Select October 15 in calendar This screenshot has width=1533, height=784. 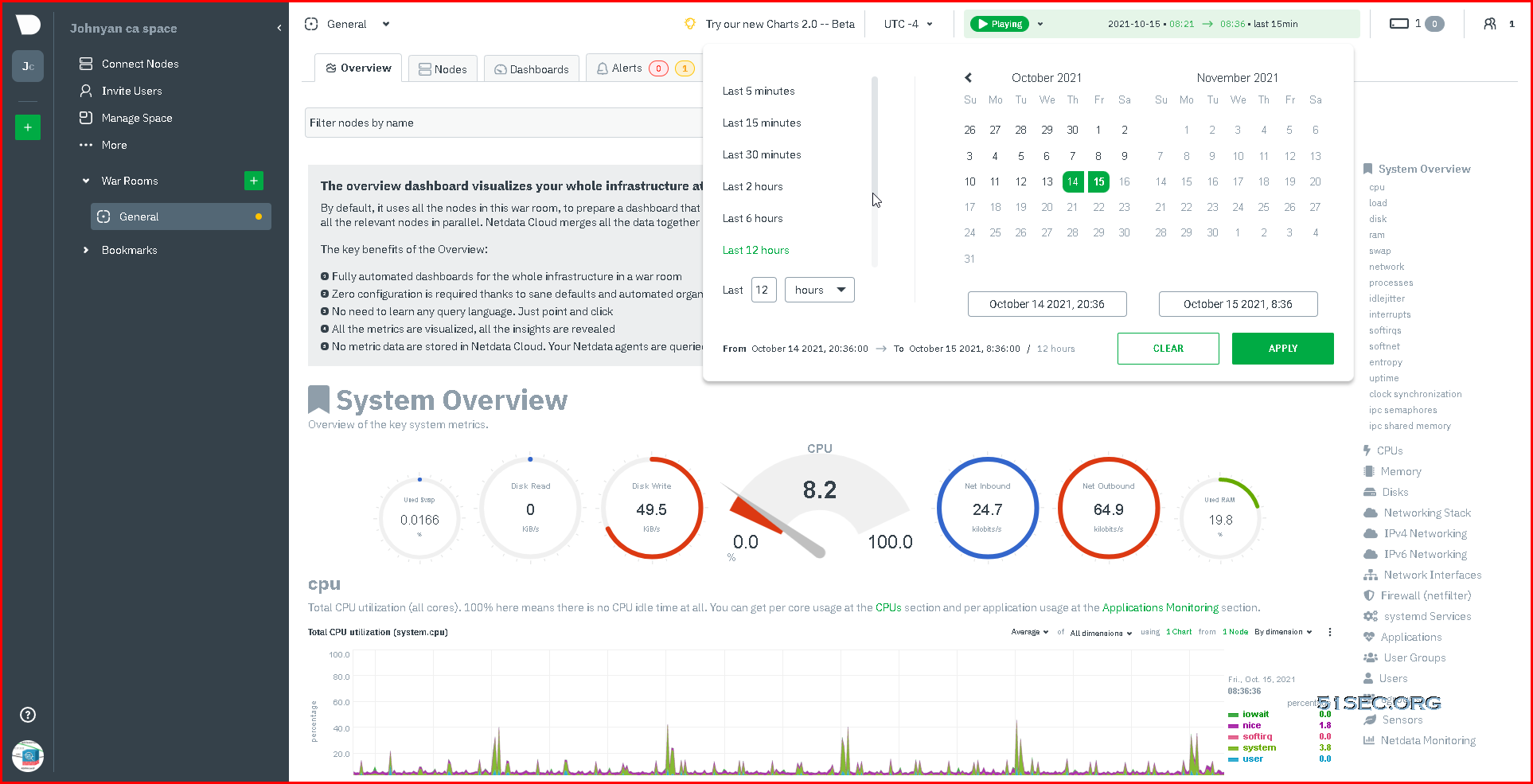click(x=1099, y=181)
